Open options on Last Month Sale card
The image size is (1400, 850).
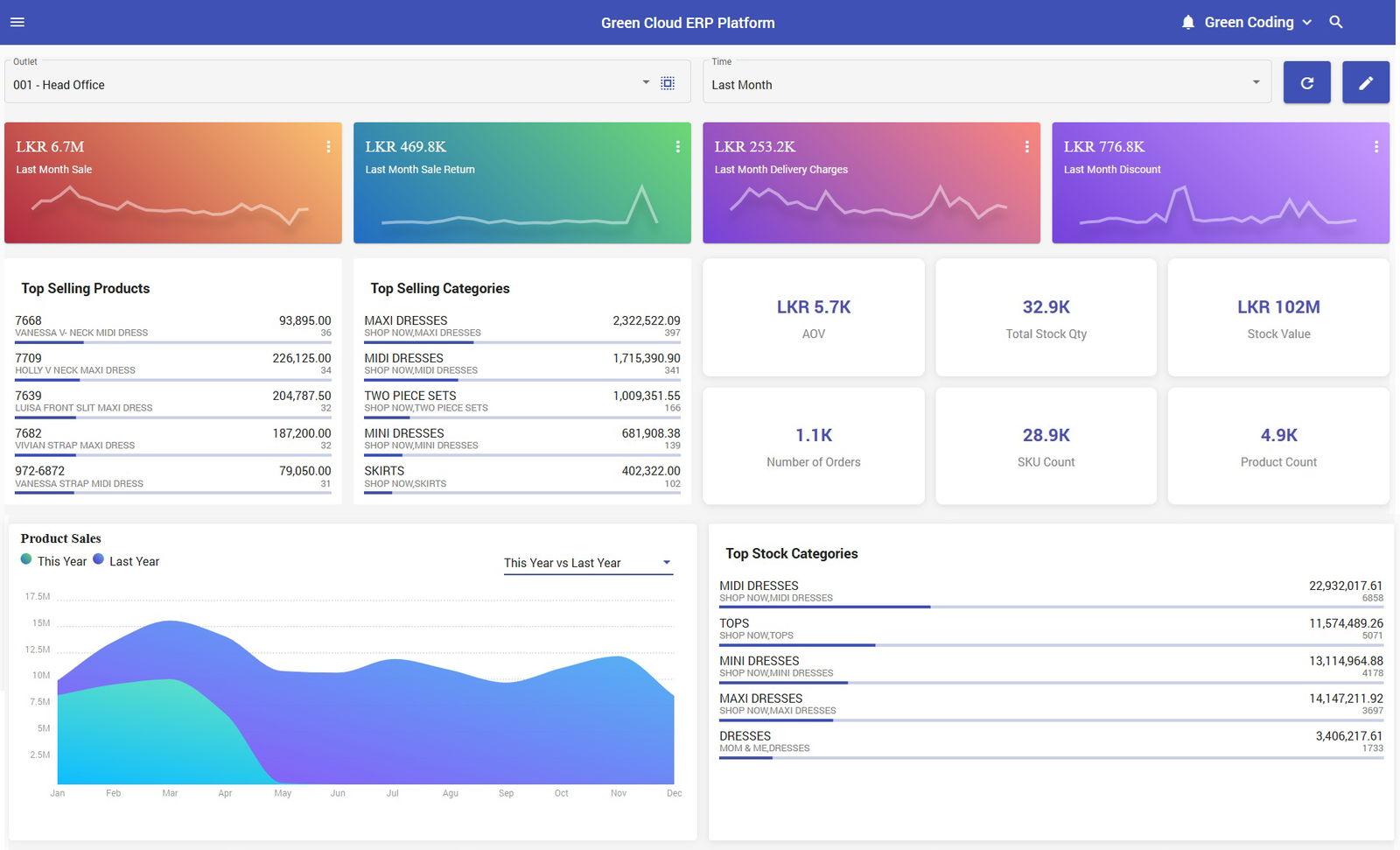click(329, 146)
